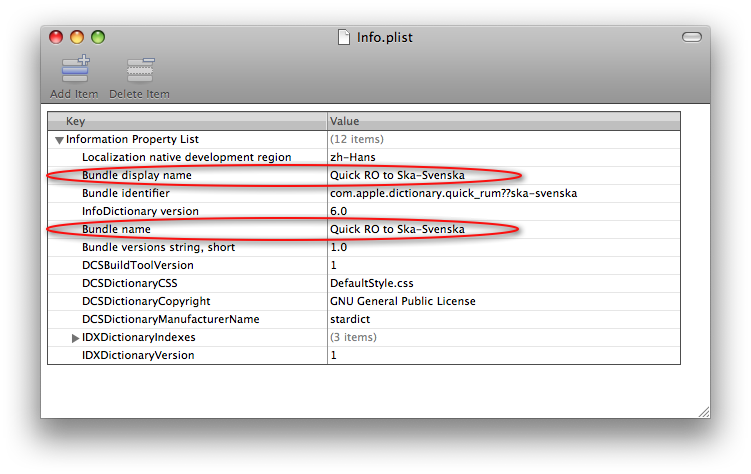Sort by the Key column header

[x=187, y=121]
